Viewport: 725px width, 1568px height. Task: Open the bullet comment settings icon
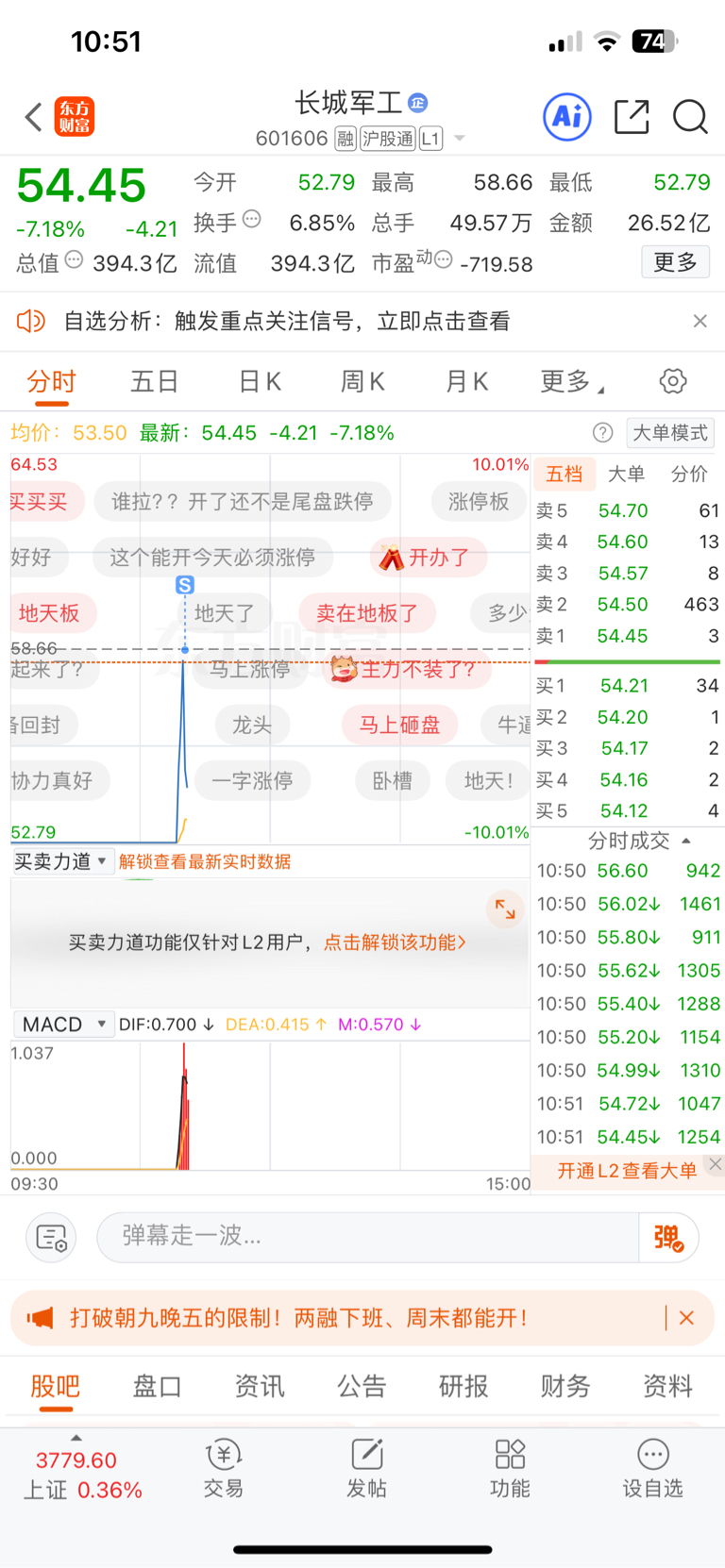tap(51, 1237)
